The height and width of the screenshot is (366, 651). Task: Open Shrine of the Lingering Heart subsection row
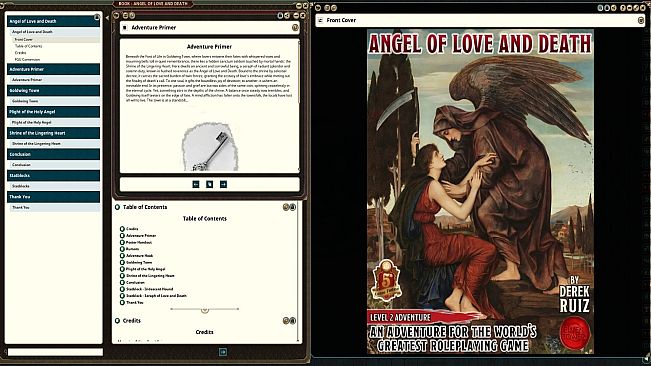pos(55,144)
